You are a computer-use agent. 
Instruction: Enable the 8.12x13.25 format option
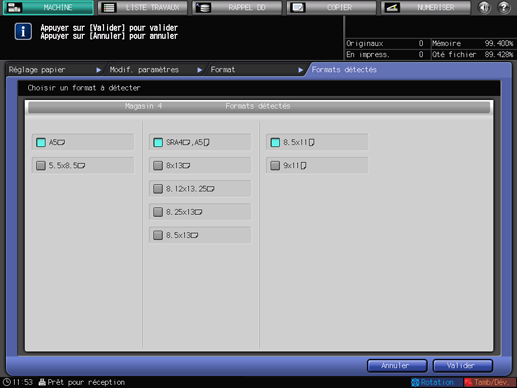pos(200,189)
